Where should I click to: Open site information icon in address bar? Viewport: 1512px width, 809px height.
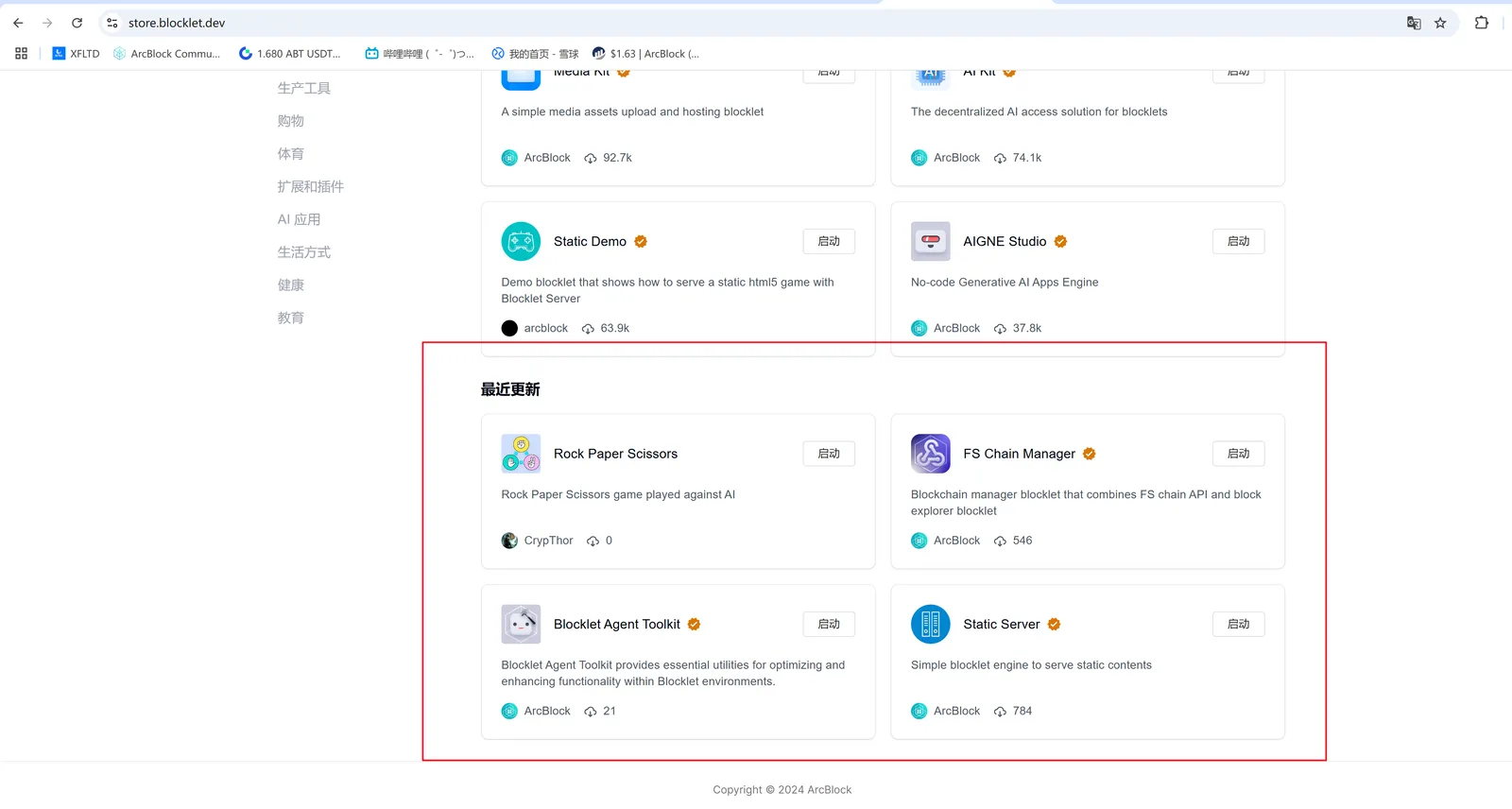112,23
